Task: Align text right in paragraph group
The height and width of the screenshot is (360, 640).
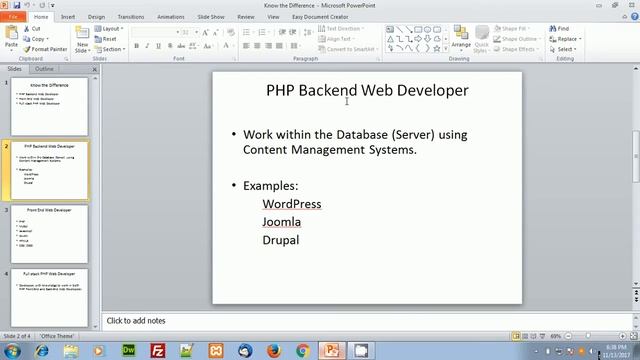Action: pos(268,46)
